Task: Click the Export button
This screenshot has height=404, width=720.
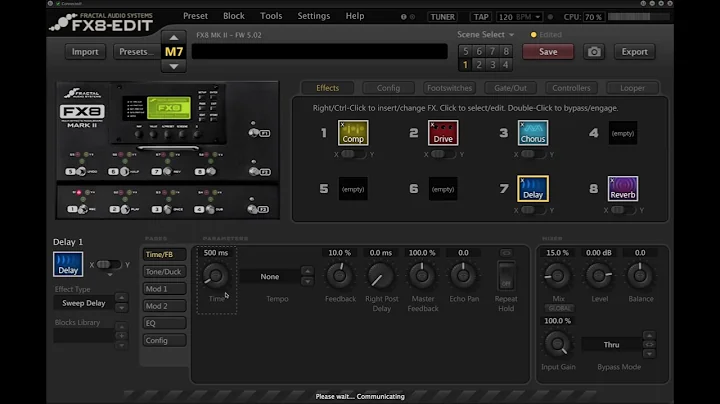Action: tap(635, 52)
